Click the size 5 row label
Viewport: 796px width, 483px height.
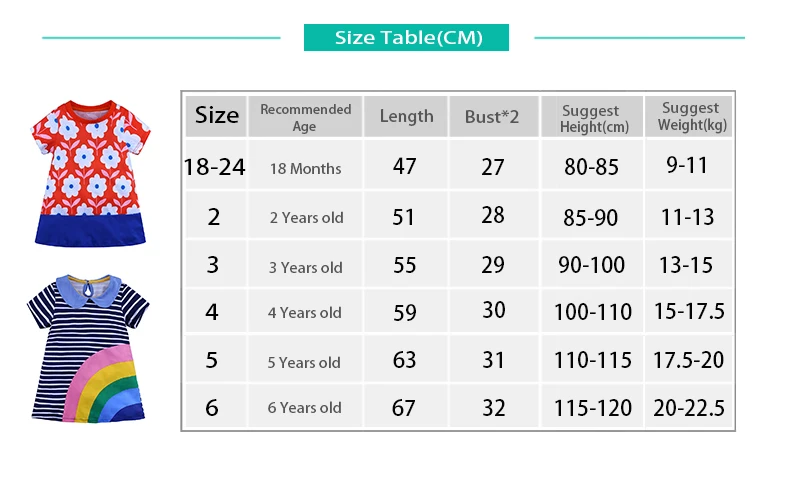point(213,360)
